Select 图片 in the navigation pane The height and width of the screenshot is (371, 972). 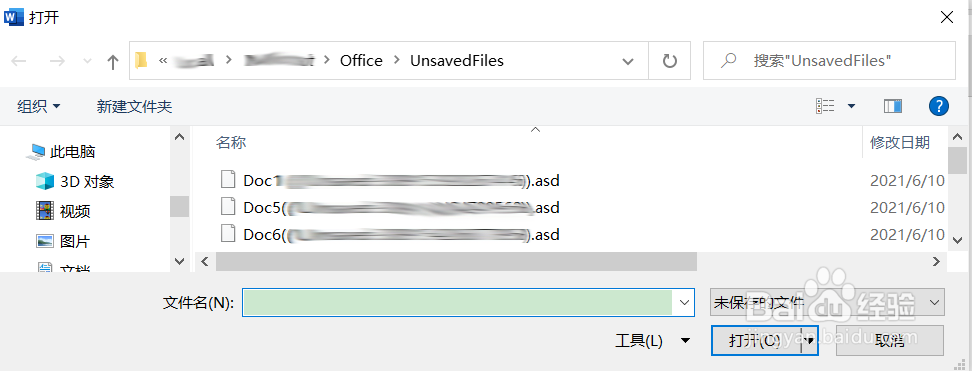[63, 241]
